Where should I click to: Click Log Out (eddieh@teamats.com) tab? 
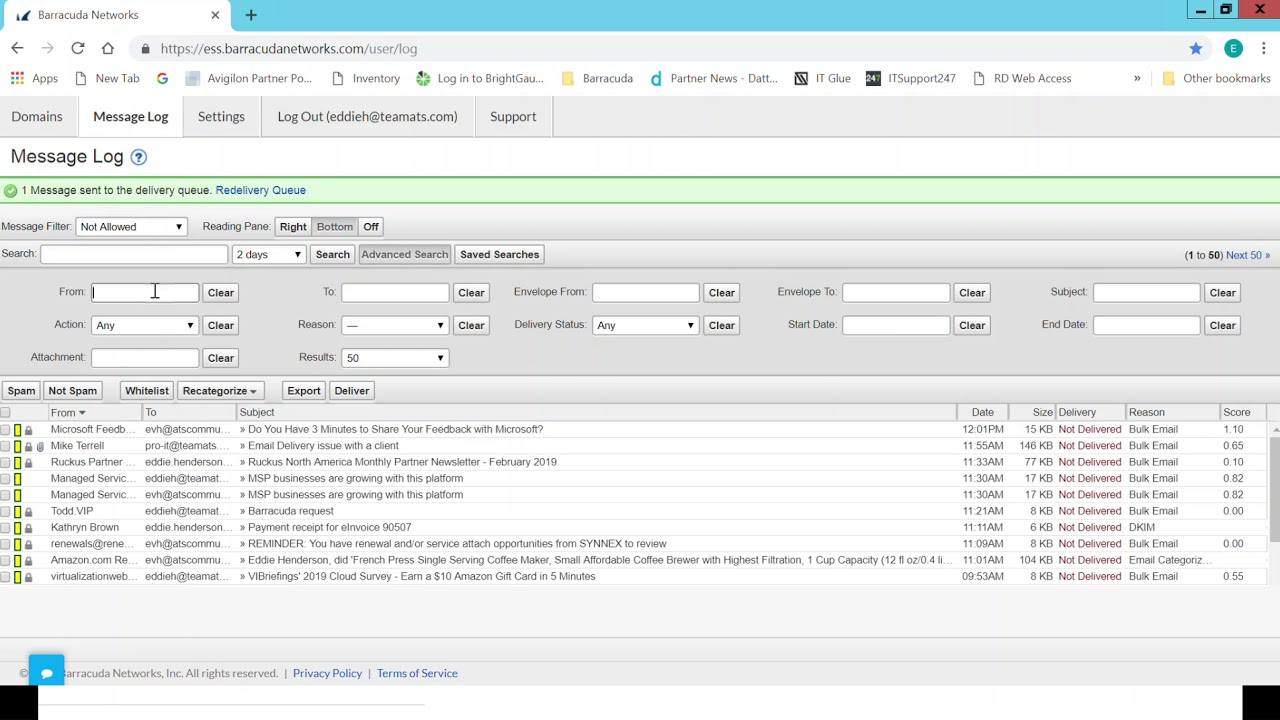tap(367, 116)
